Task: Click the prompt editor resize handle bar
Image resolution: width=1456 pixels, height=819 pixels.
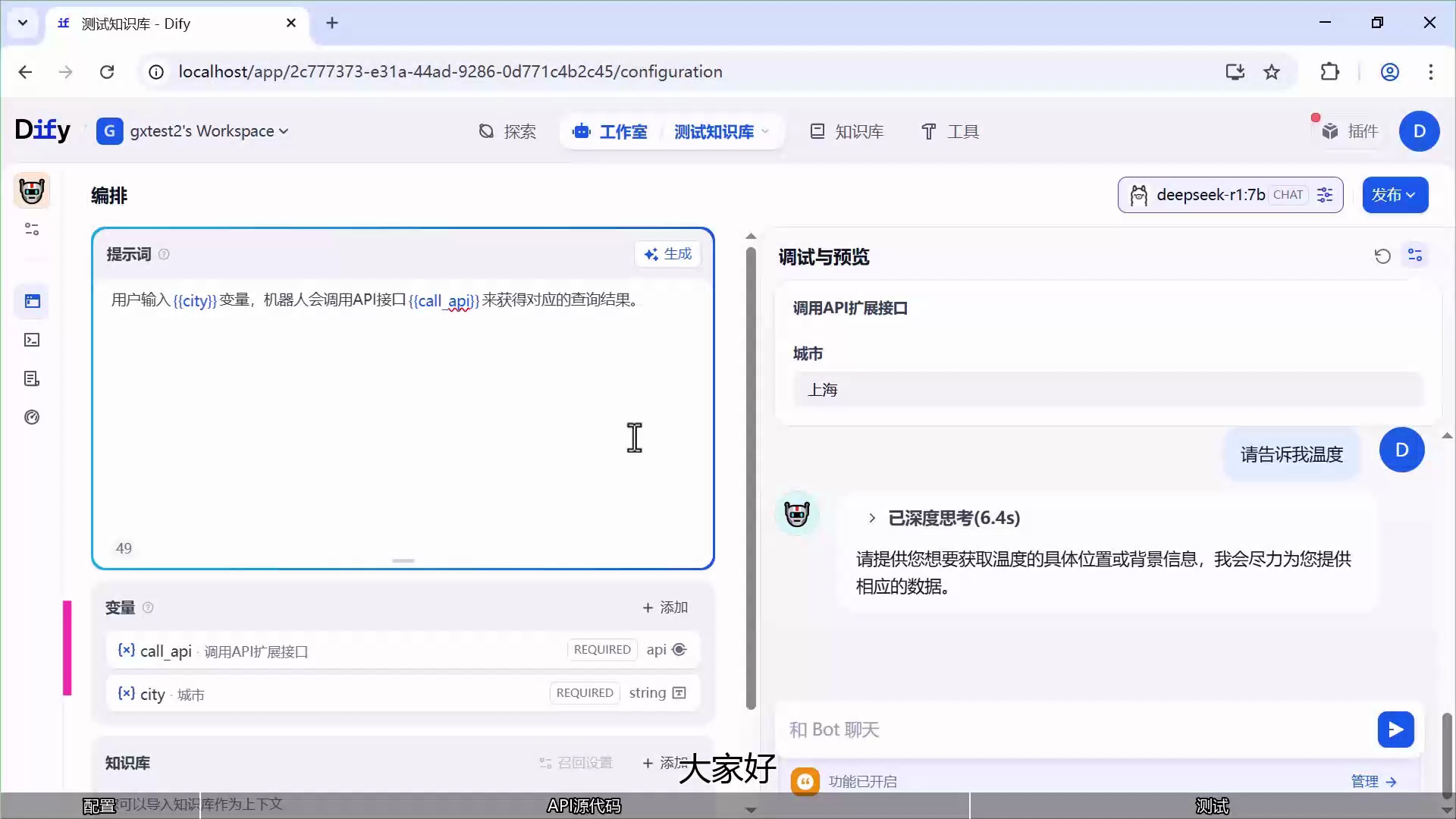Action: [x=403, y=561]
